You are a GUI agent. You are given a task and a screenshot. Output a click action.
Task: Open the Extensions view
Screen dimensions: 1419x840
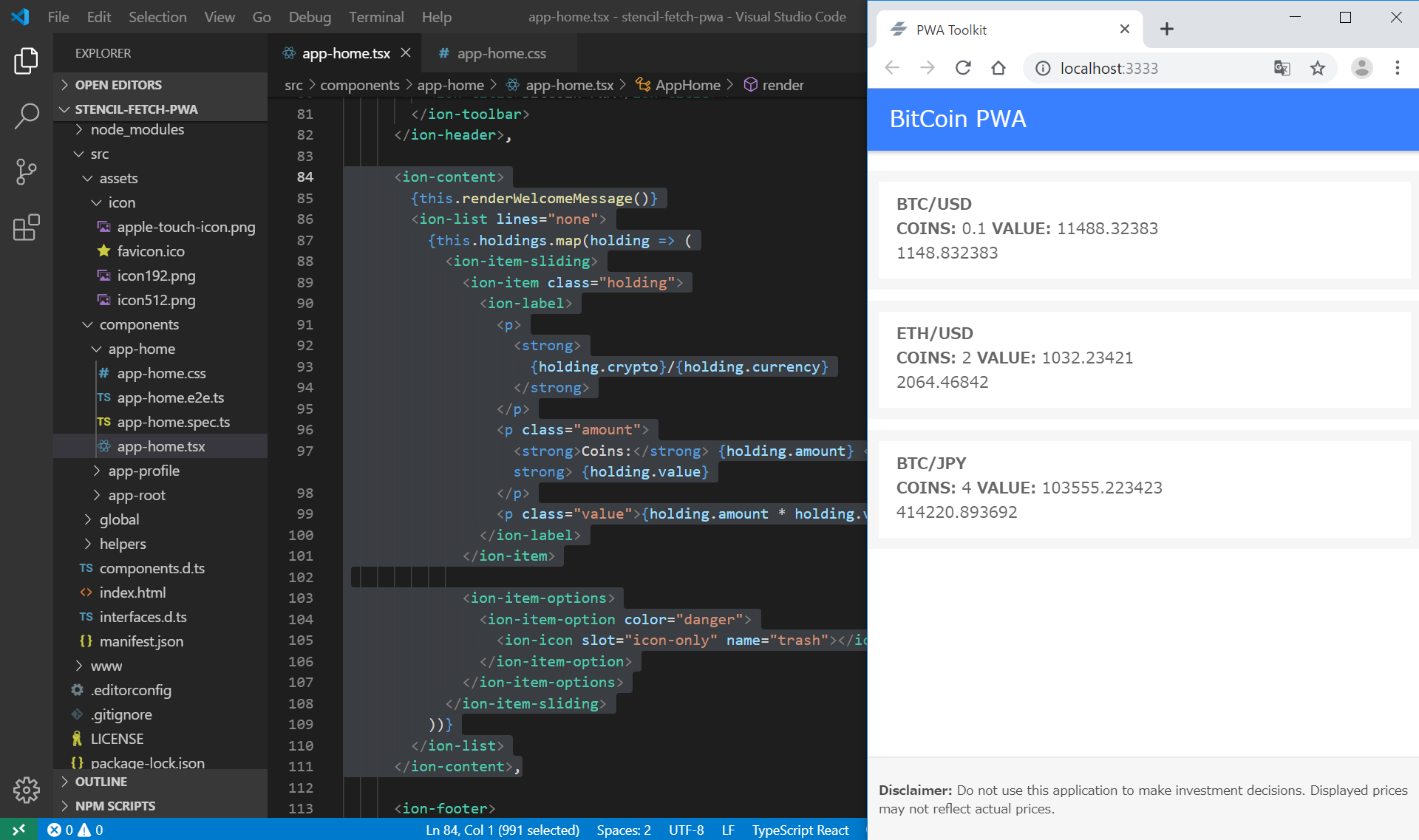coord(26,228)
